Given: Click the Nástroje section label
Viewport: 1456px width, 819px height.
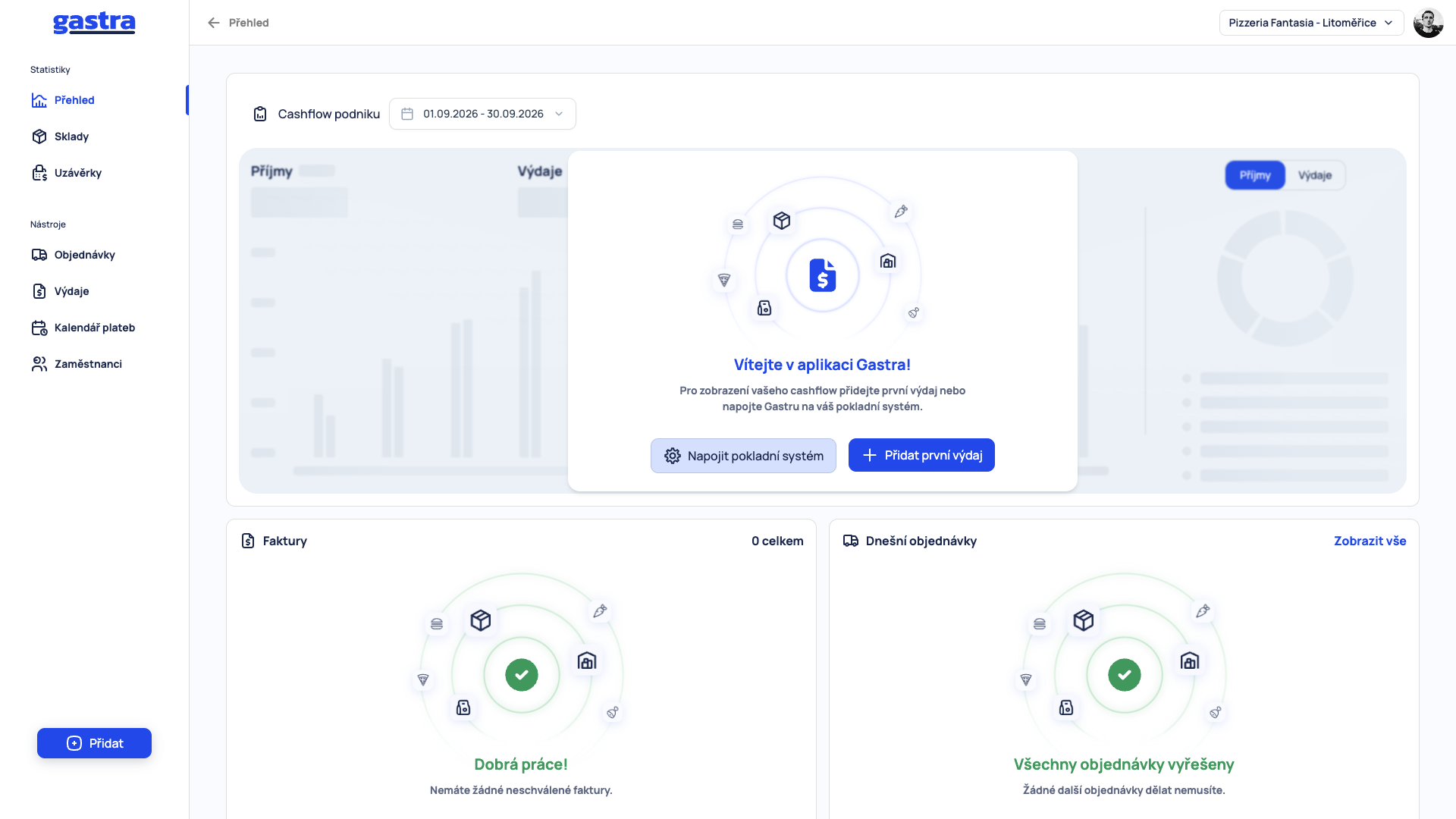Looking at the screenshot, I should point(48,224).
